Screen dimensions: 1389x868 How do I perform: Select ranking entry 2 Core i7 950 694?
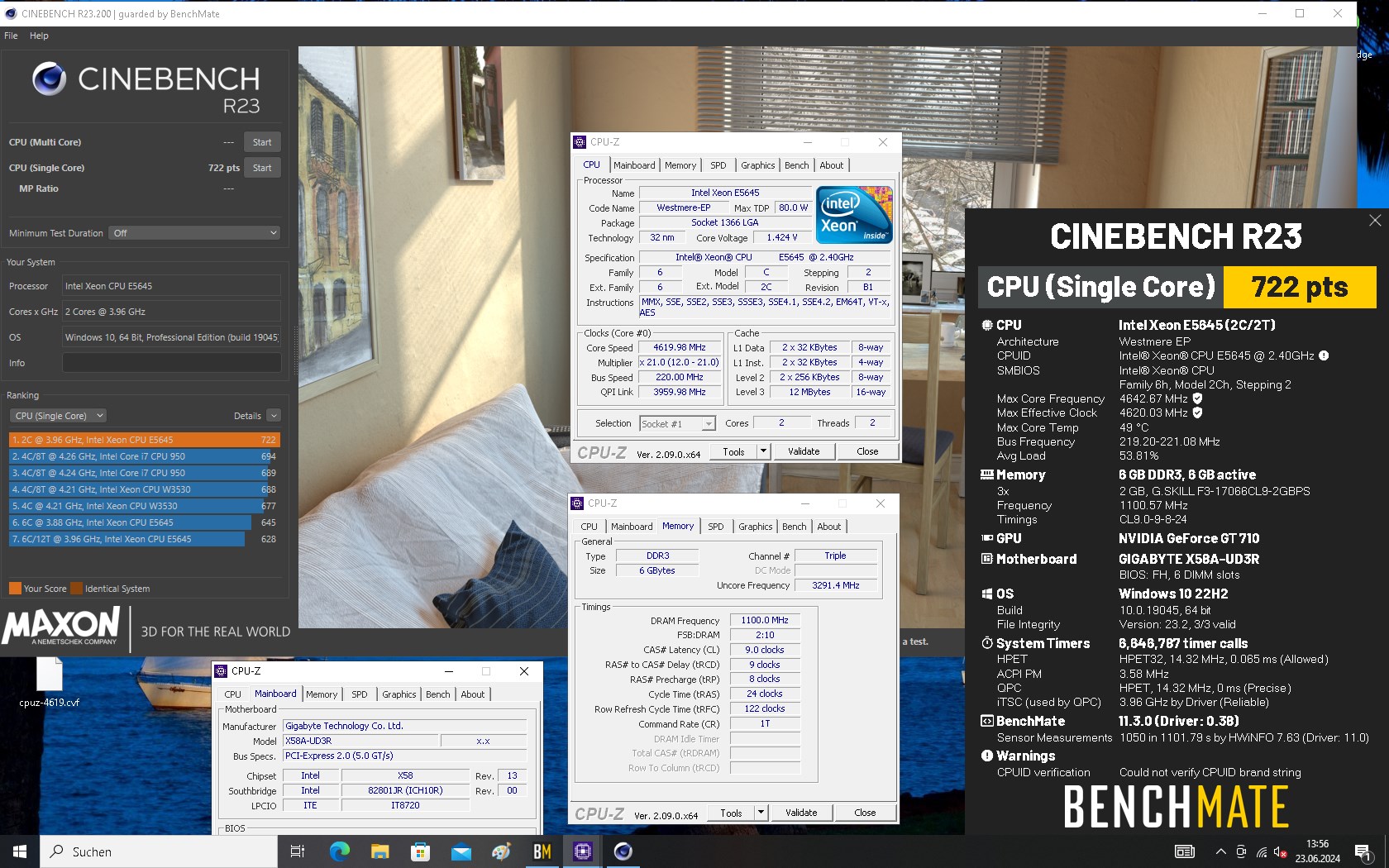point(145,456)
